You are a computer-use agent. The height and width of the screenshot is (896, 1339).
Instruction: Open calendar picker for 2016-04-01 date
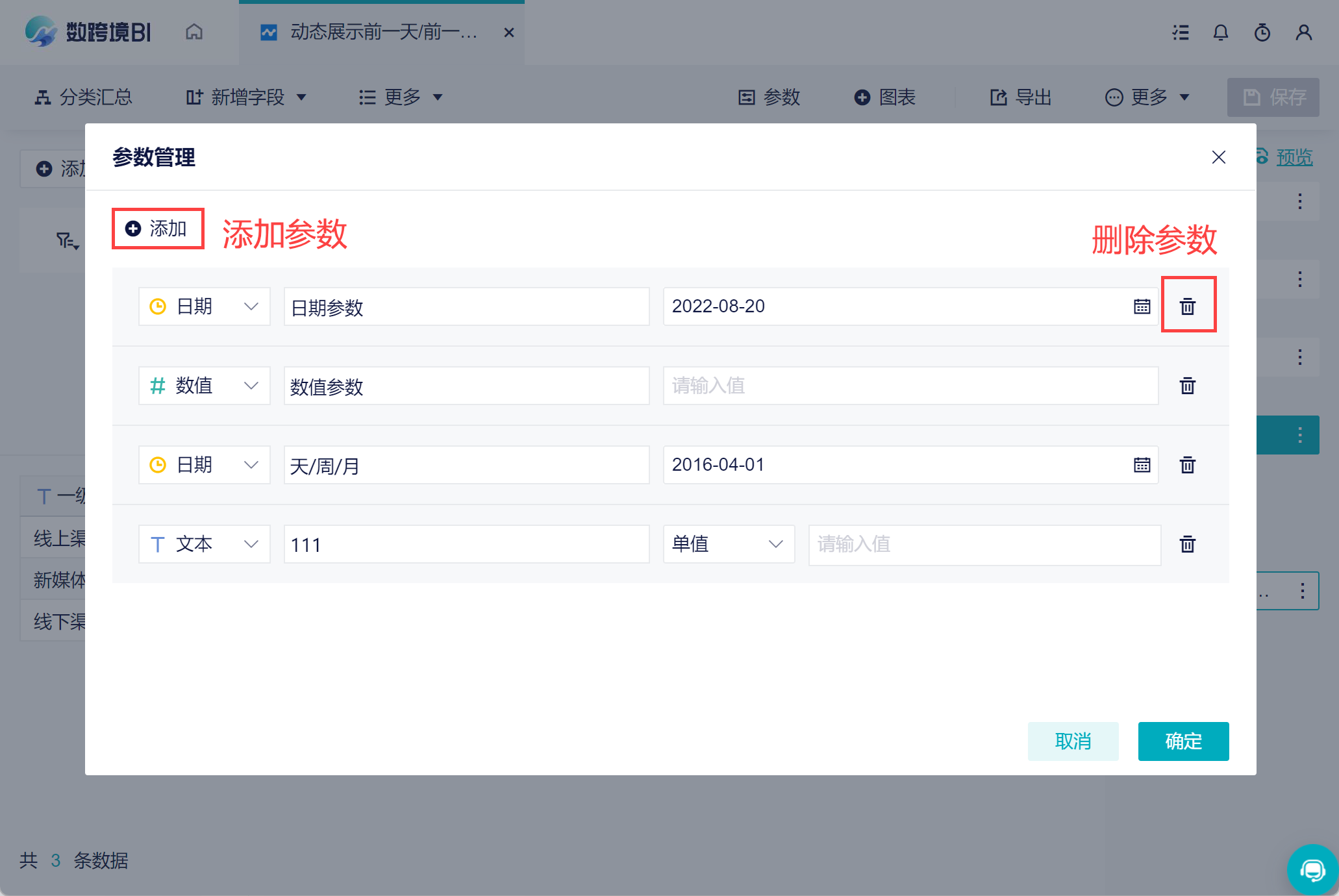coord(1142,465)
